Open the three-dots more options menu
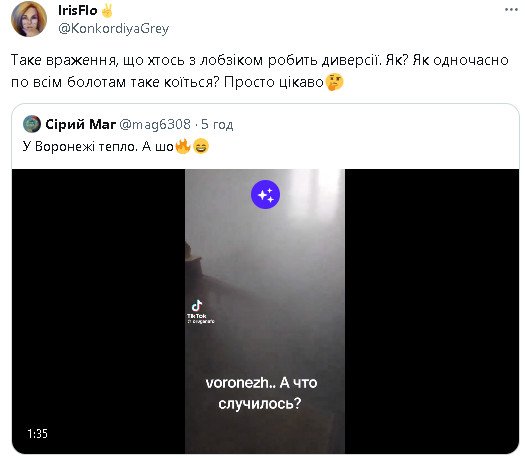The height and width of the screenshot is (460, 525). (x=511, y=10)
